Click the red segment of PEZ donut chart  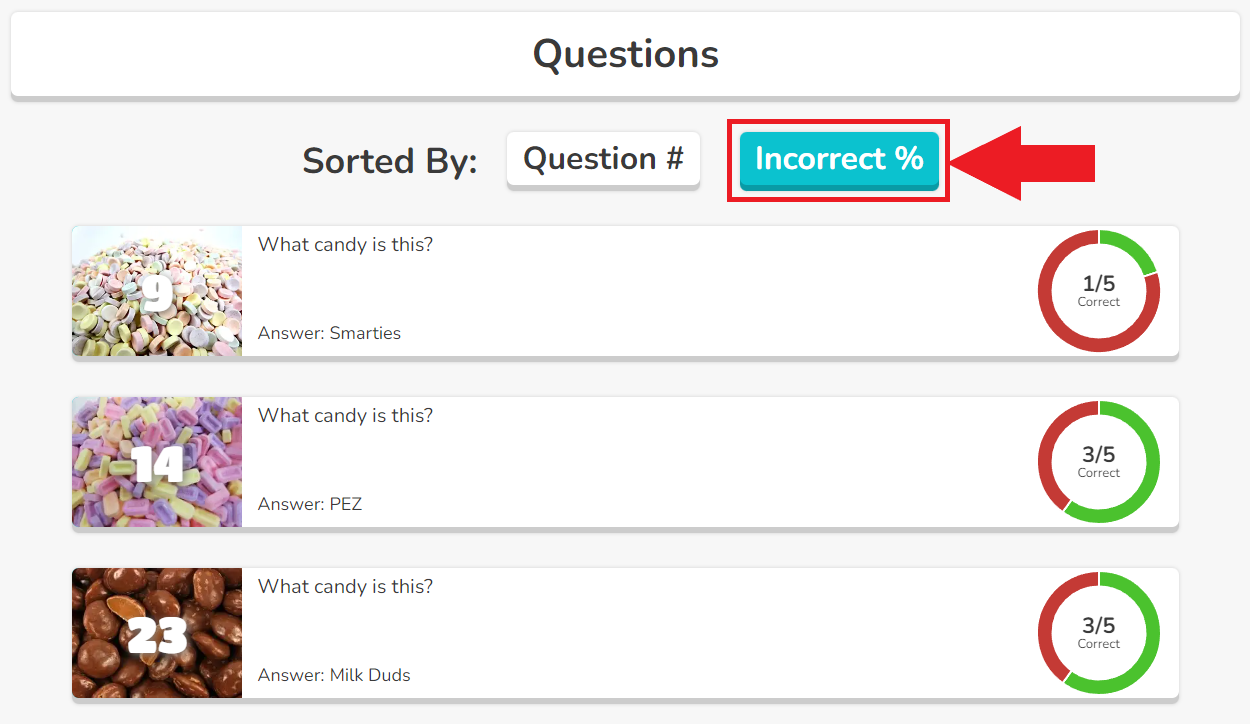coord(1049,445)
